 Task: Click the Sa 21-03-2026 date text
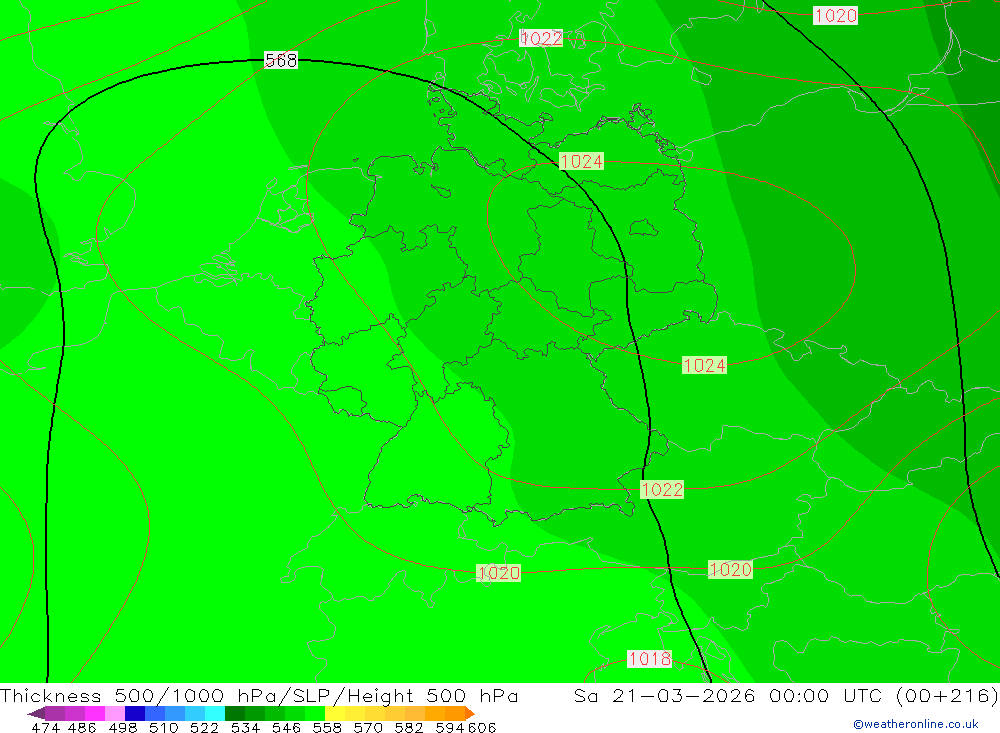pyautogui.click(x=664, y=695)
